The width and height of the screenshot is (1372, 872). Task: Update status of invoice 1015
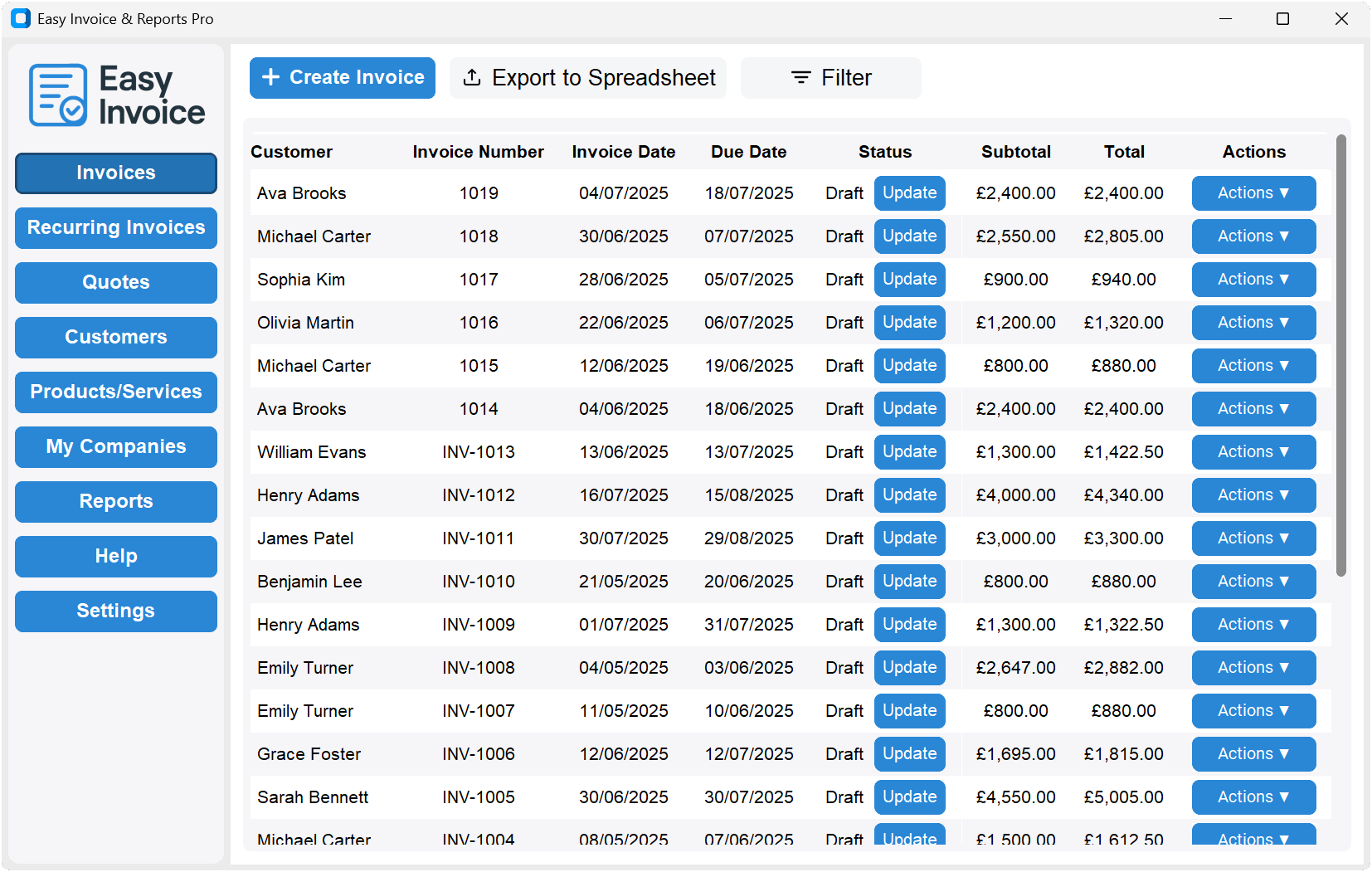[909, 366]
